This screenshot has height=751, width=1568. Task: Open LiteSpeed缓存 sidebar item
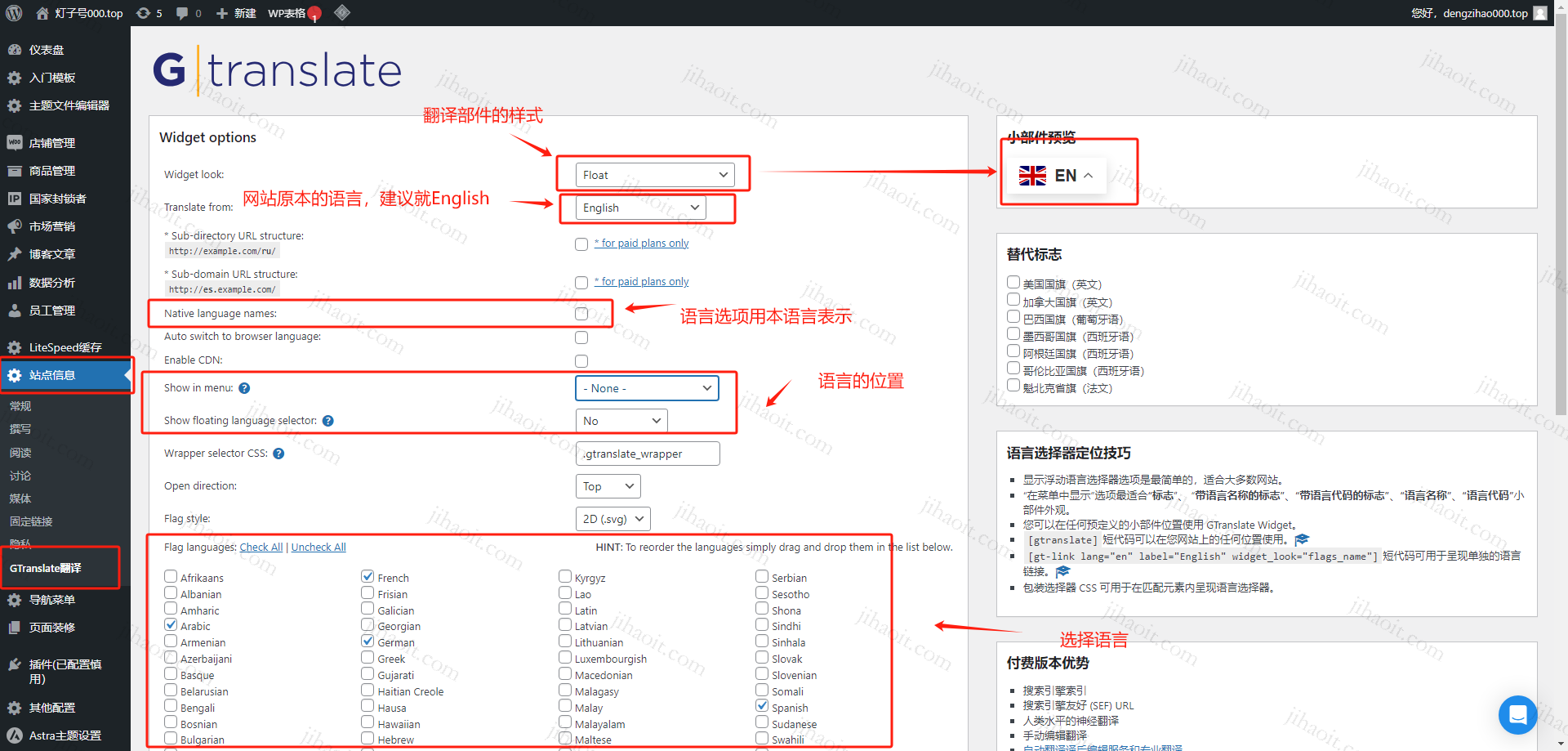65,347
